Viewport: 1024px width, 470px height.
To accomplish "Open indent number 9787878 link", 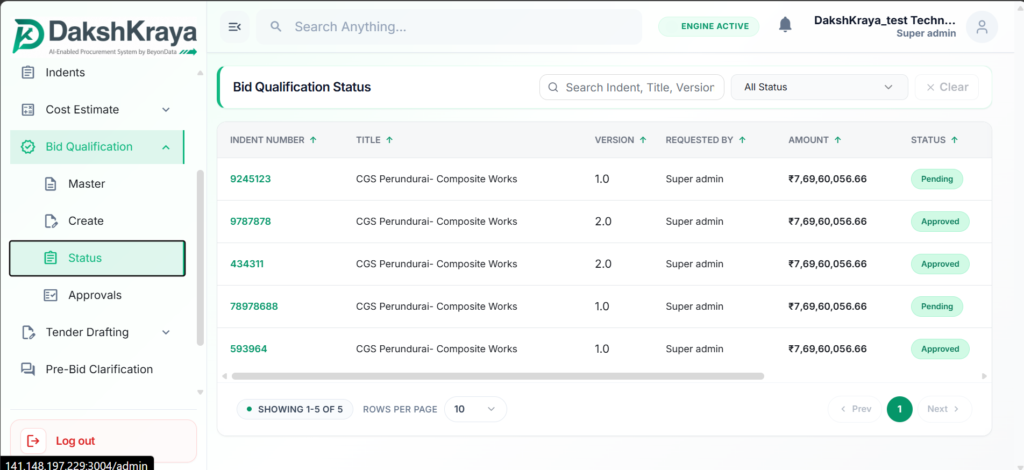I will tap(250, 221).
